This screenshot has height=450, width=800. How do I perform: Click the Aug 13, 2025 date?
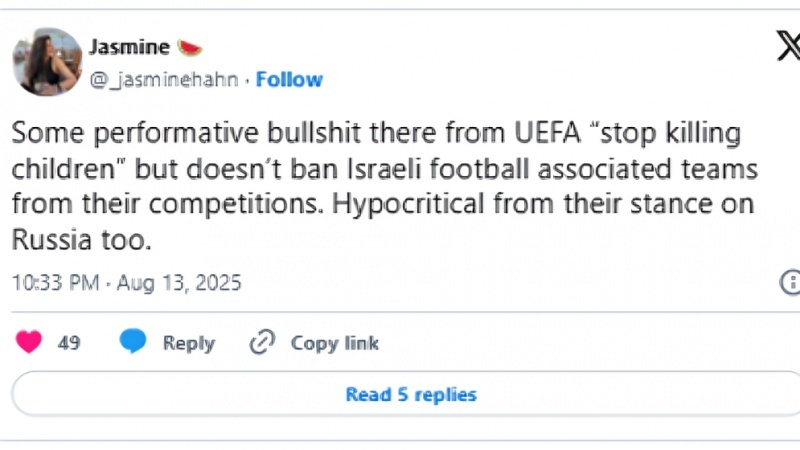[x=180, y=283]
